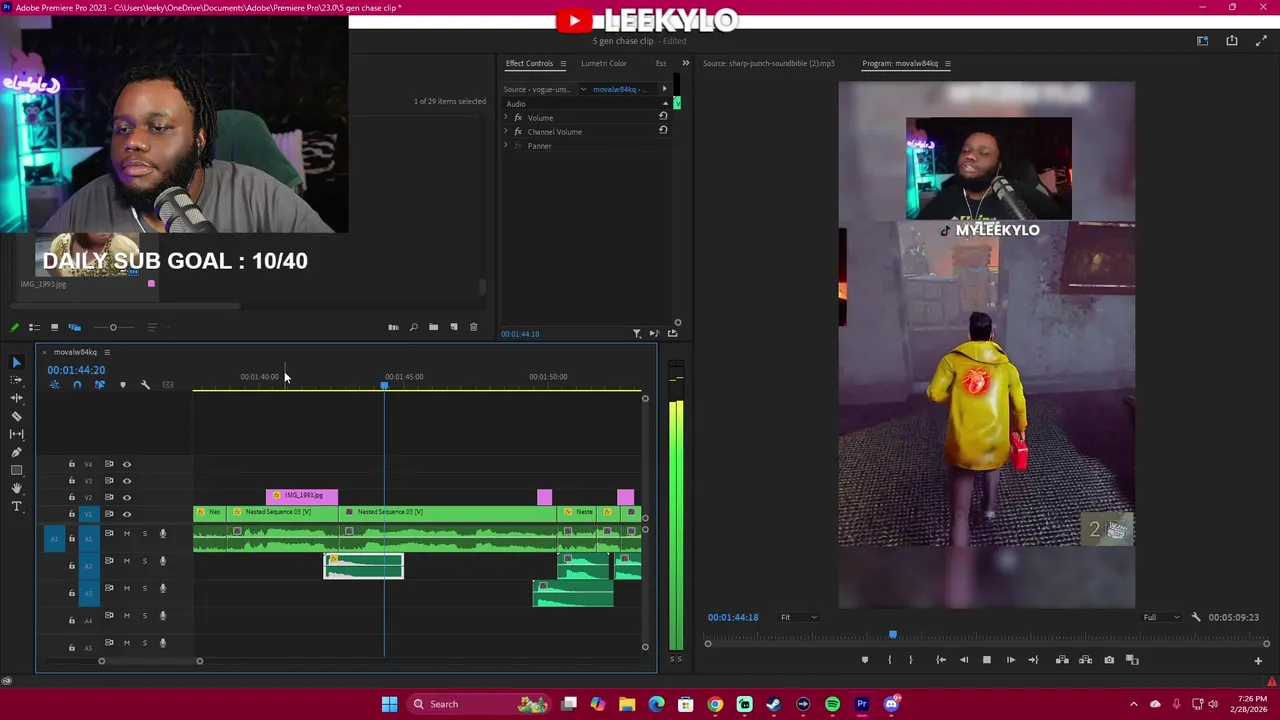Screen dimensions: 1280x720
Task: Click the Extract button in Program monitor
Action: [1086, 660]
